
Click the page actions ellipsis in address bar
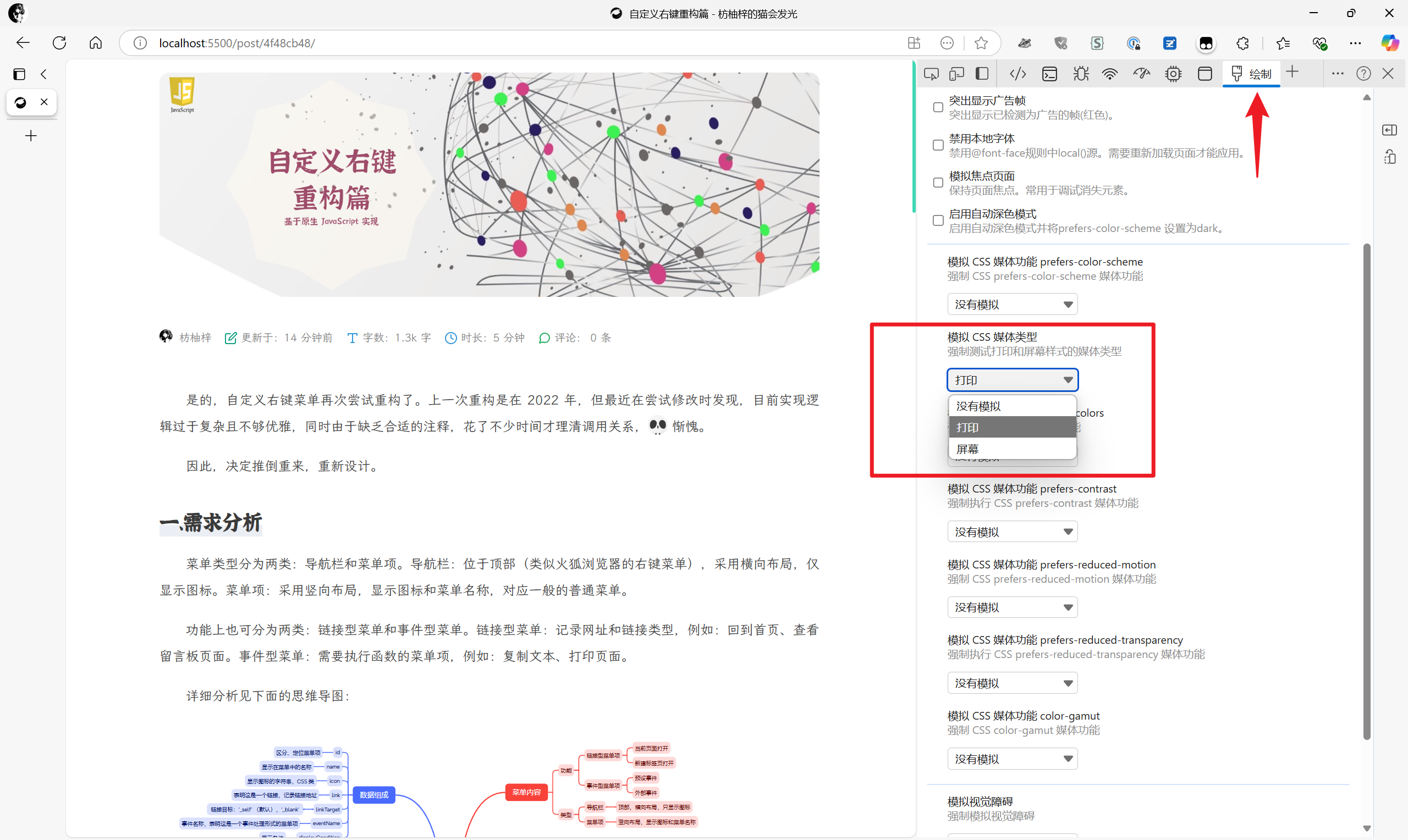pyautogui.click(x=947, y=43)
